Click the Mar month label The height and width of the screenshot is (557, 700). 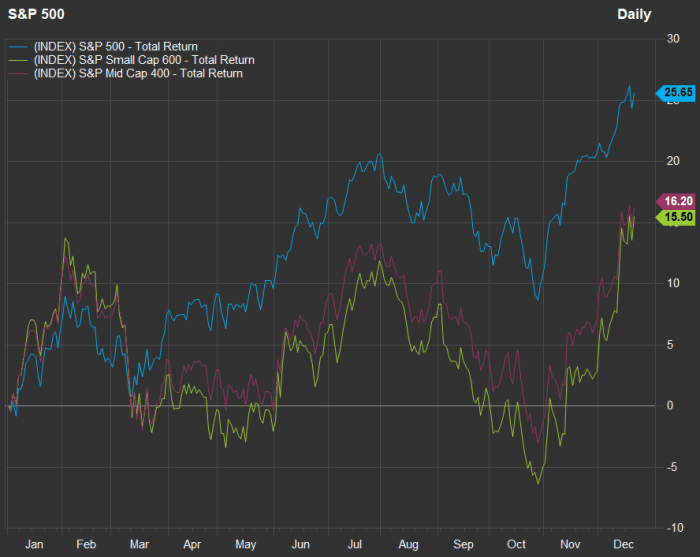pyautogui.click(x=139, y=545)
